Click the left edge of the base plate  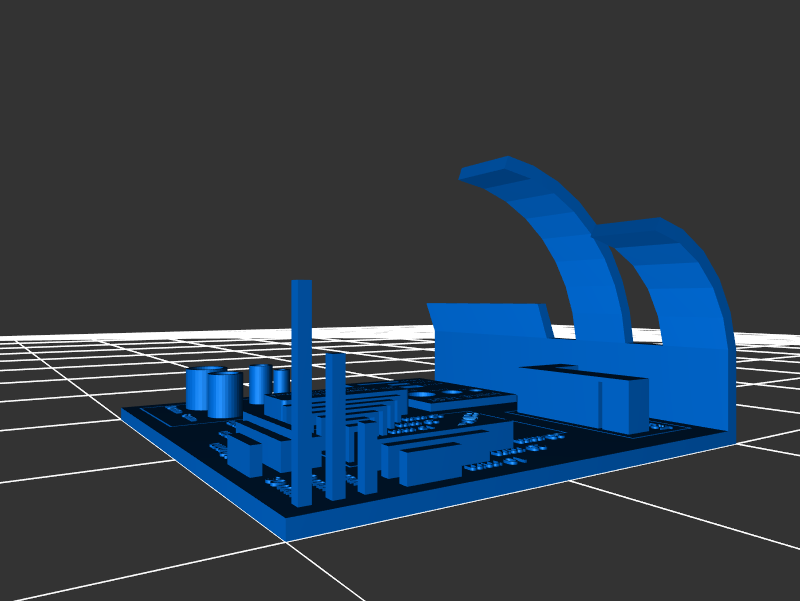200,470
